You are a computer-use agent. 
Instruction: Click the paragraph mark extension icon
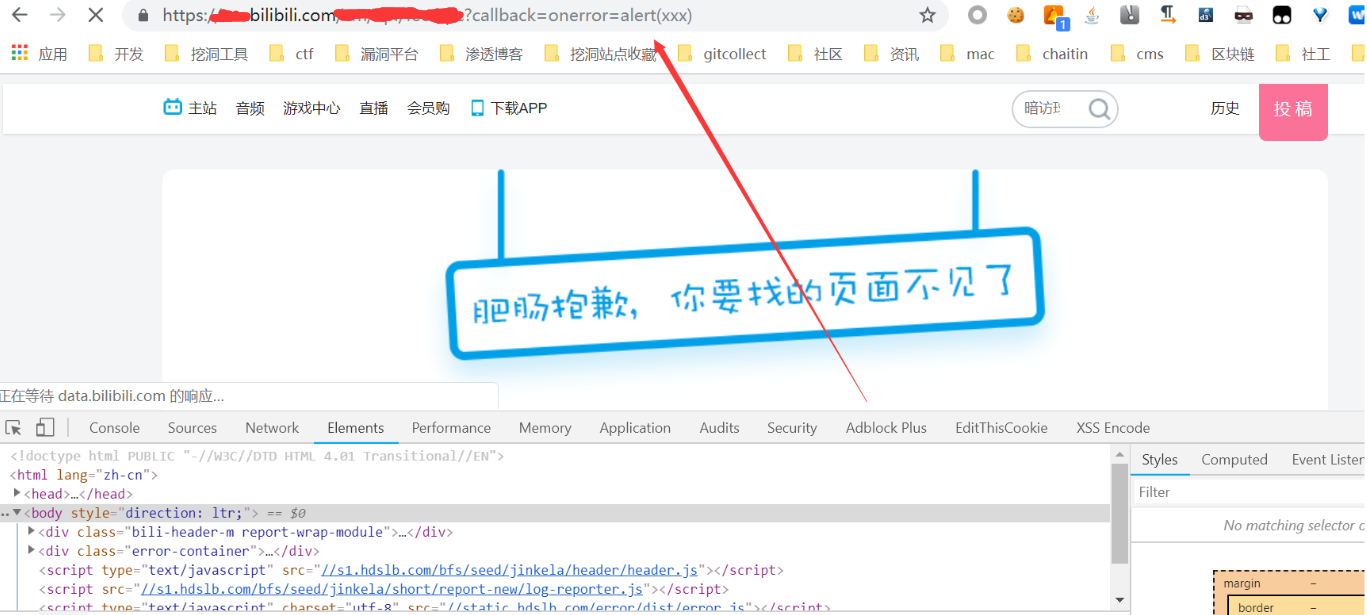click(x=1167, y=15)
